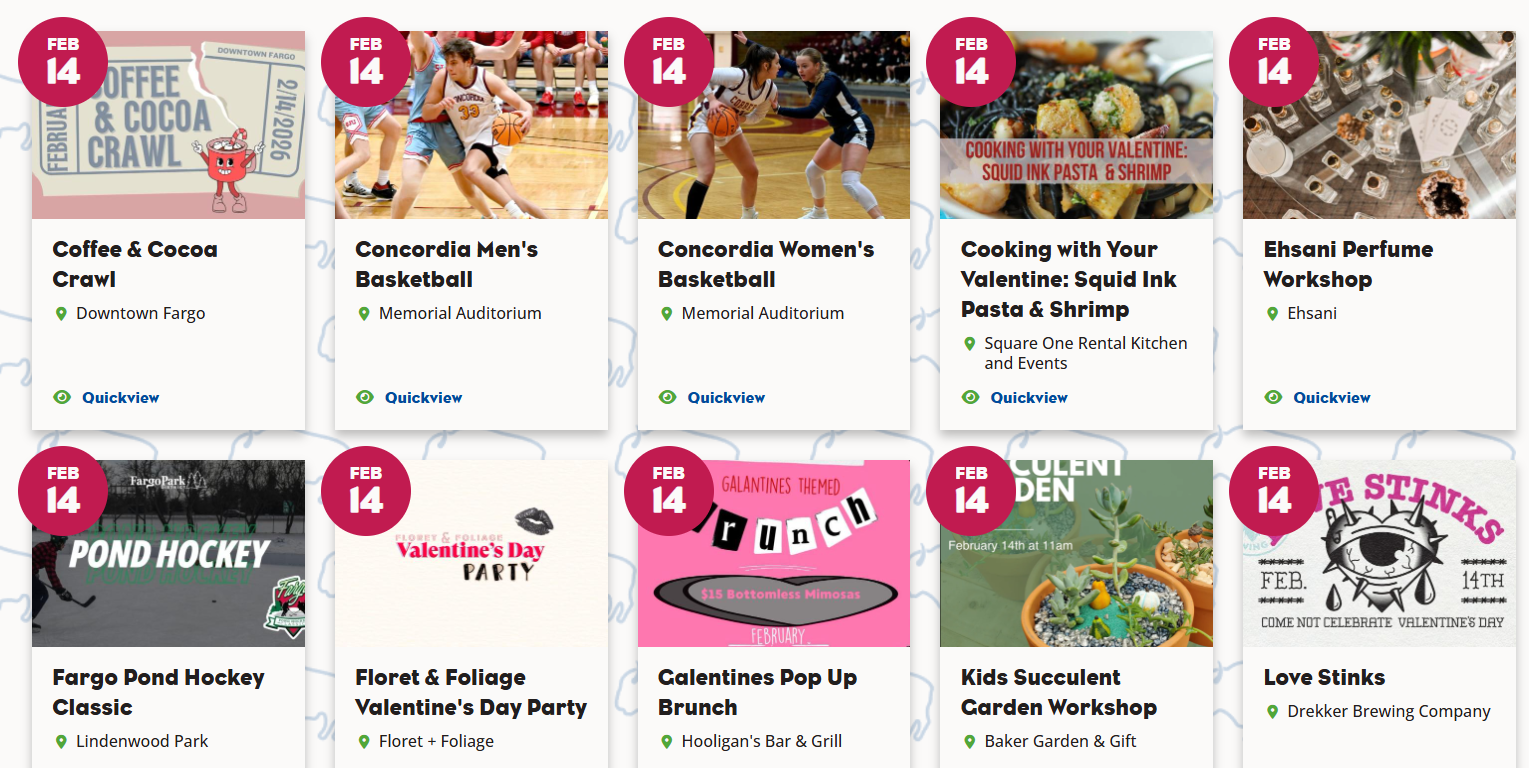Image resolution: width=1529 pixels, height=768 pixels.
Task: Click the location pin next to Ehsani
Action: coord(1272,314)
